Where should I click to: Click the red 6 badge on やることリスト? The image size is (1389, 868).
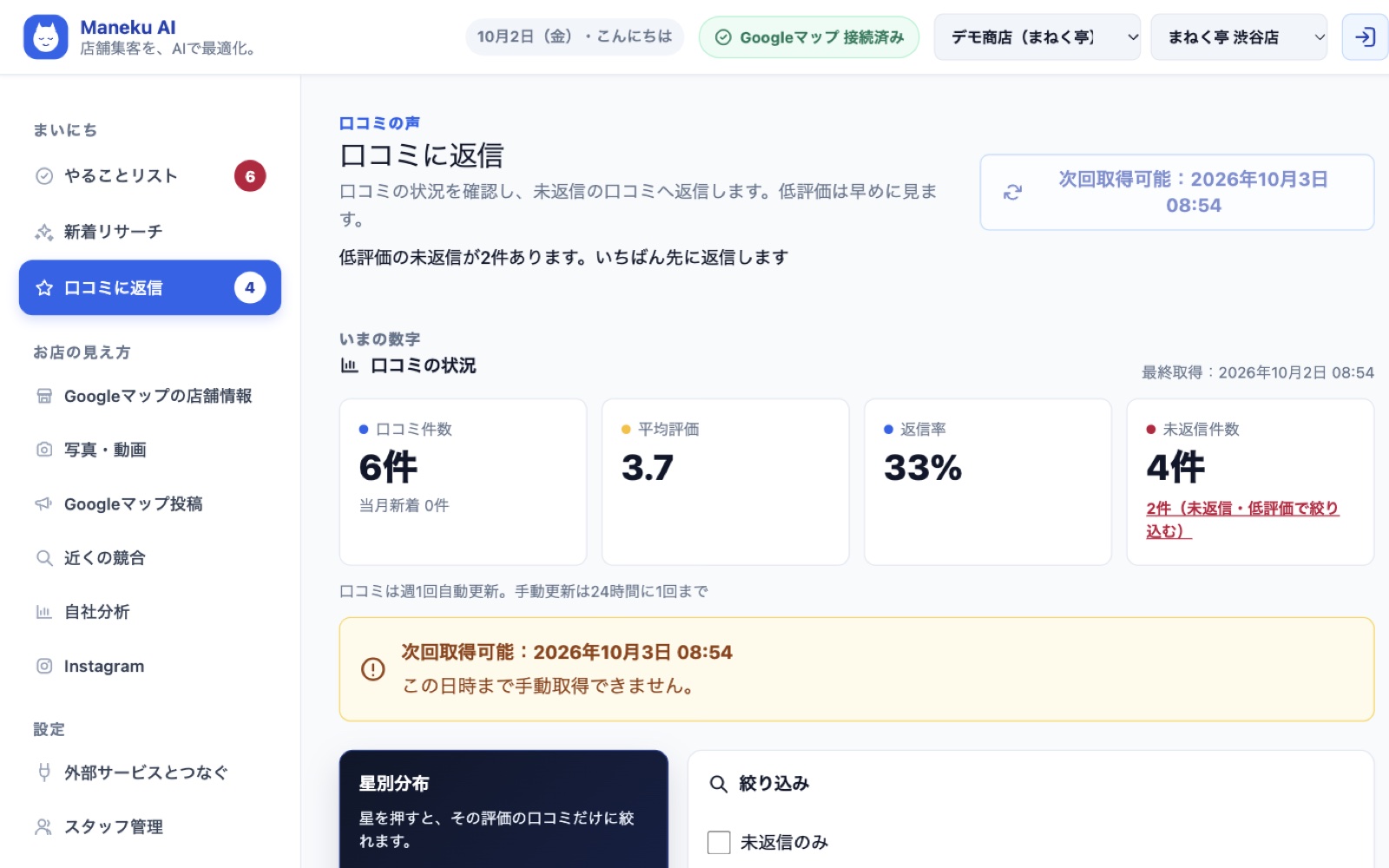click(250, 176)
